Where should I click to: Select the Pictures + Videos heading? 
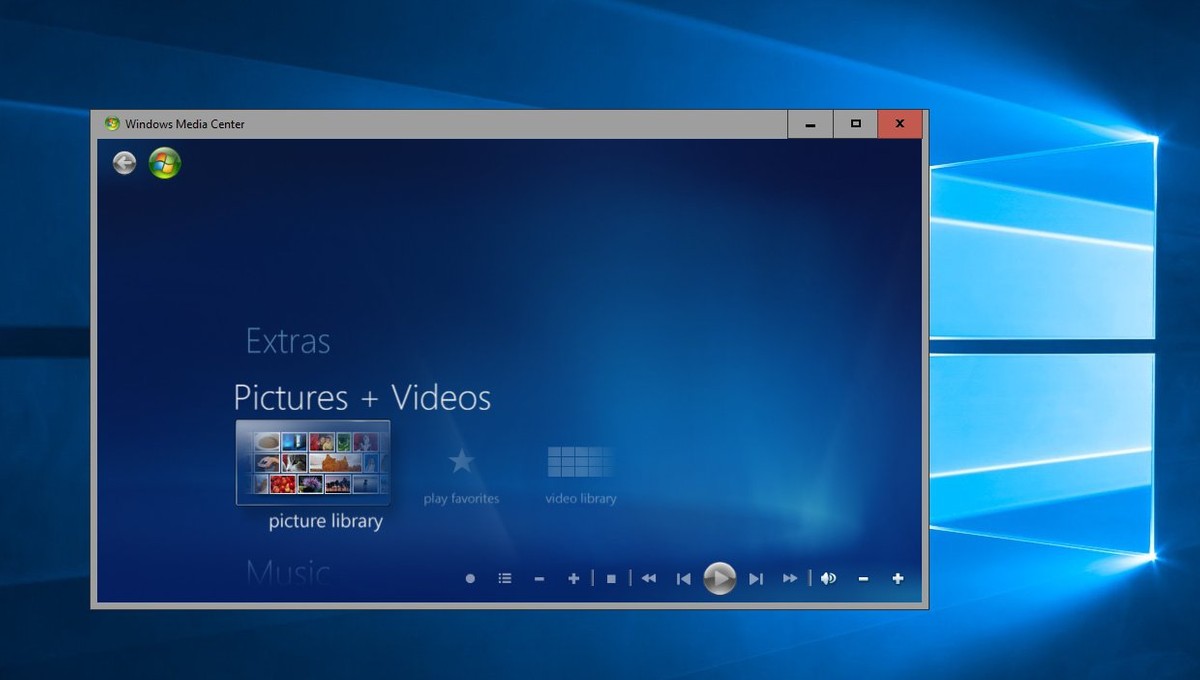point(362,397)
